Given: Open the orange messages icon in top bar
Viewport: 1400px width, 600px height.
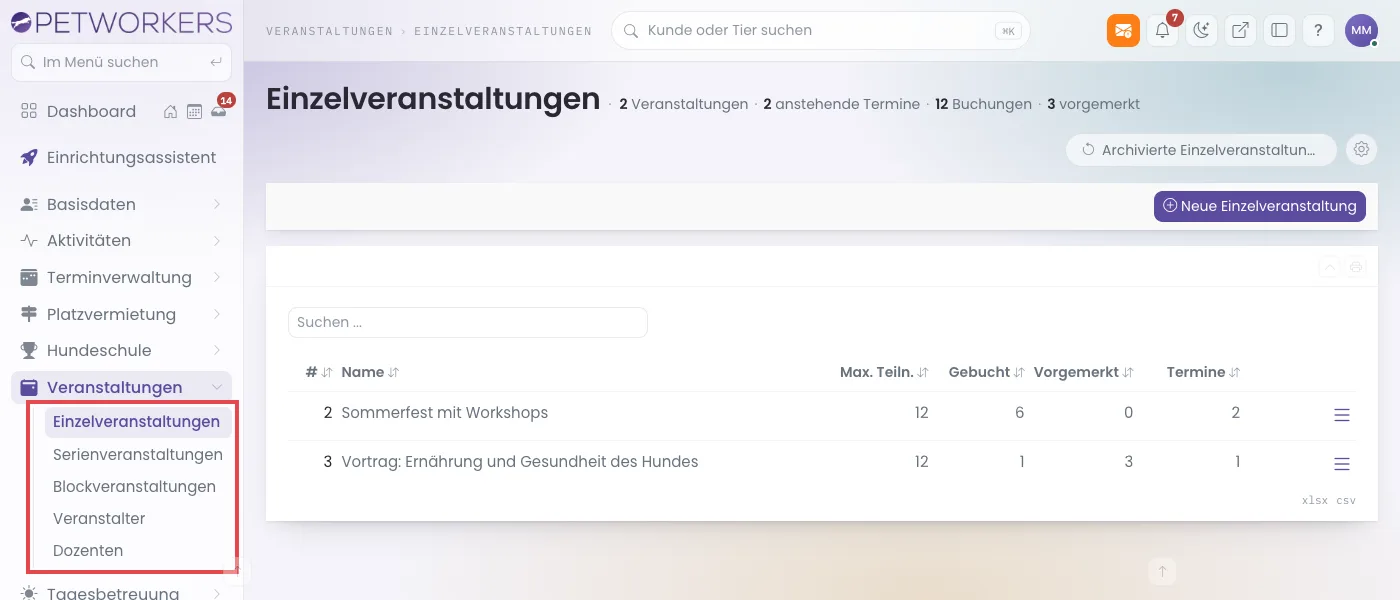Looking at the screenshot, I should coord(1123,30).
